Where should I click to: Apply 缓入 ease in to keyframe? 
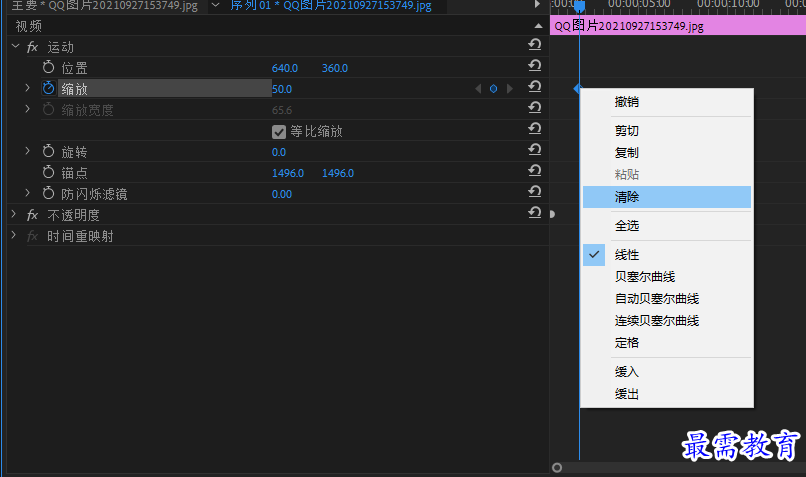pyautogui.click(x=667, y=372)
